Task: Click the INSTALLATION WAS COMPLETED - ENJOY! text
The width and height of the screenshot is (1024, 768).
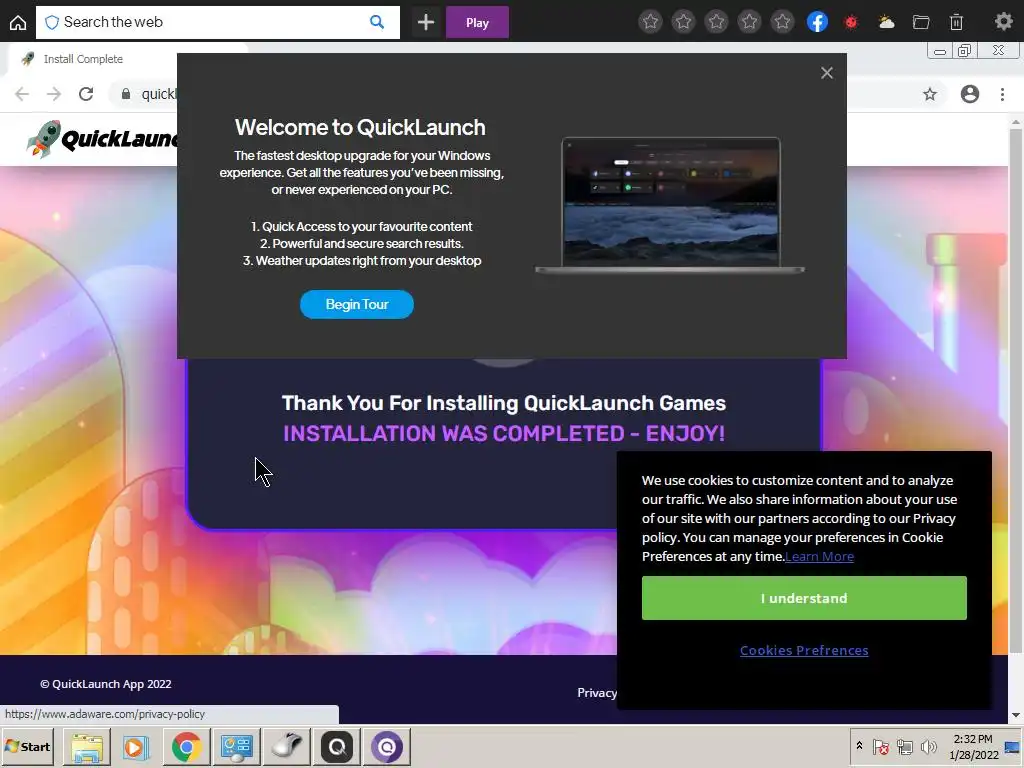Action: (x=504, y=434)
